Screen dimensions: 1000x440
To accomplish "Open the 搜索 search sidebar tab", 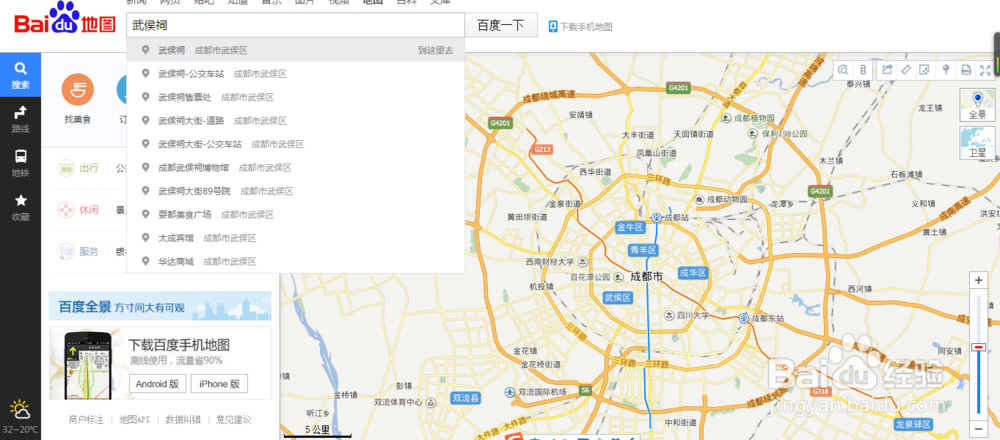I will [20, 75].
